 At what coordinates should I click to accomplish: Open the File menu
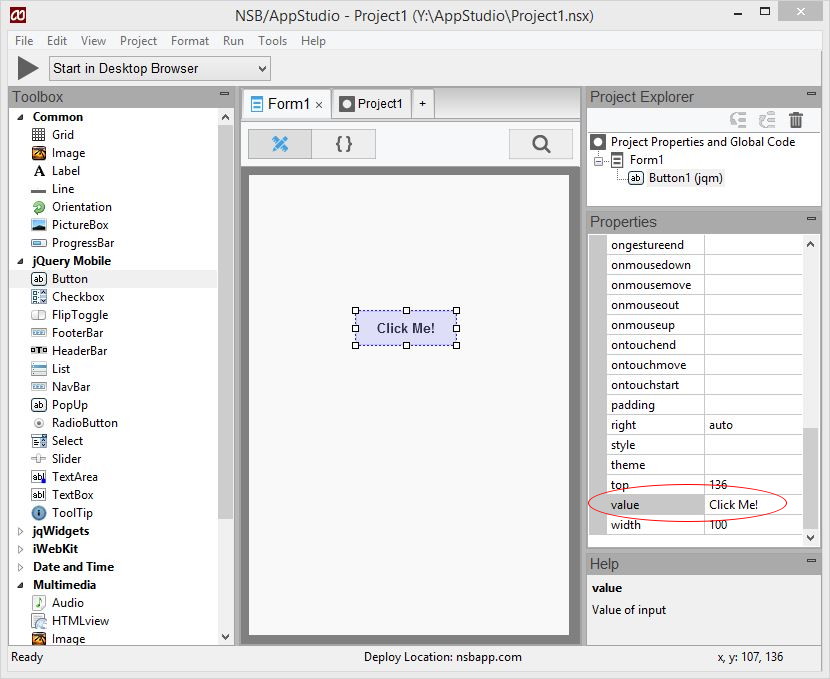click(24, 41)
